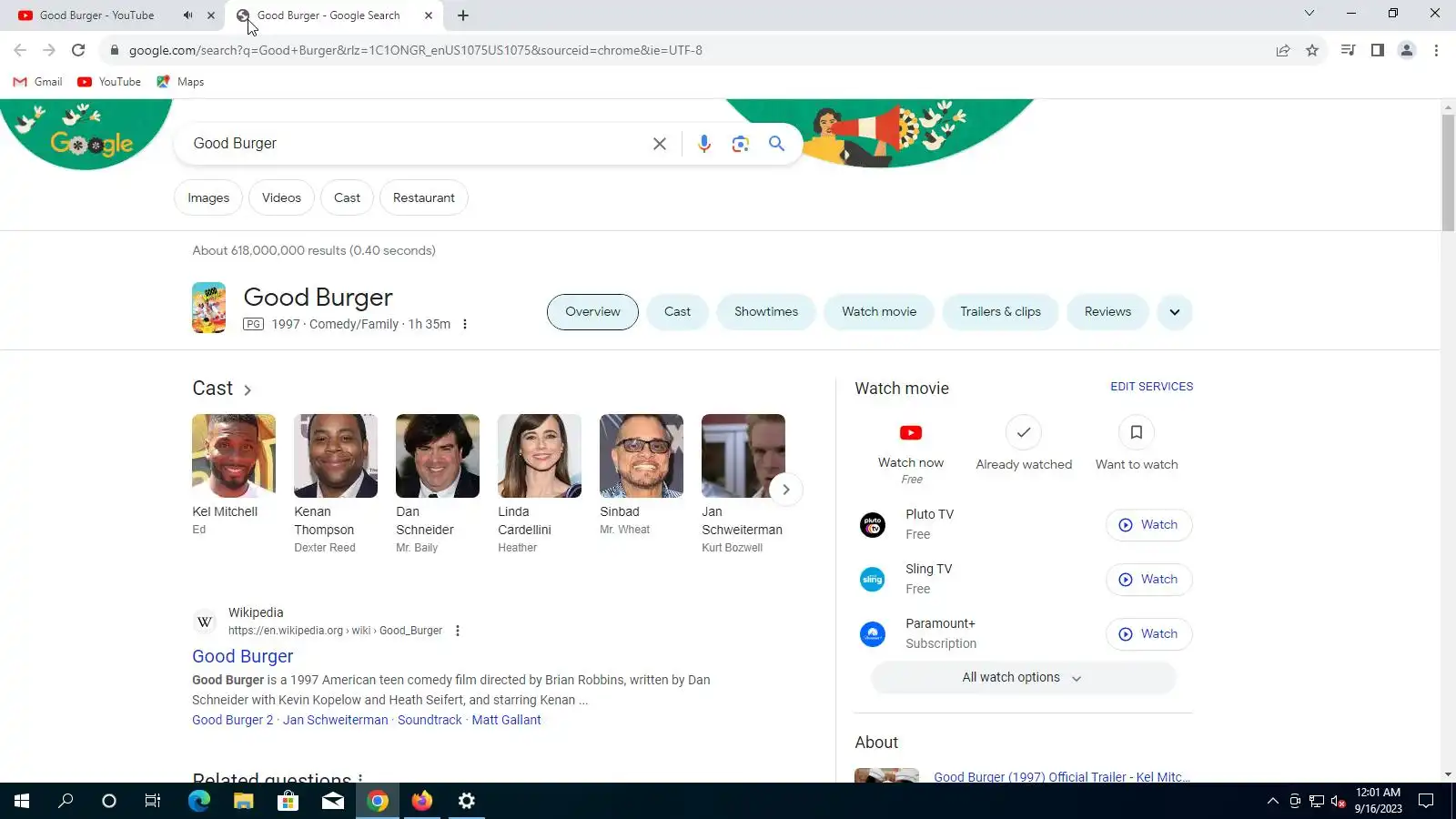Expand more movie tabs dropdown

pos(1175,312)
